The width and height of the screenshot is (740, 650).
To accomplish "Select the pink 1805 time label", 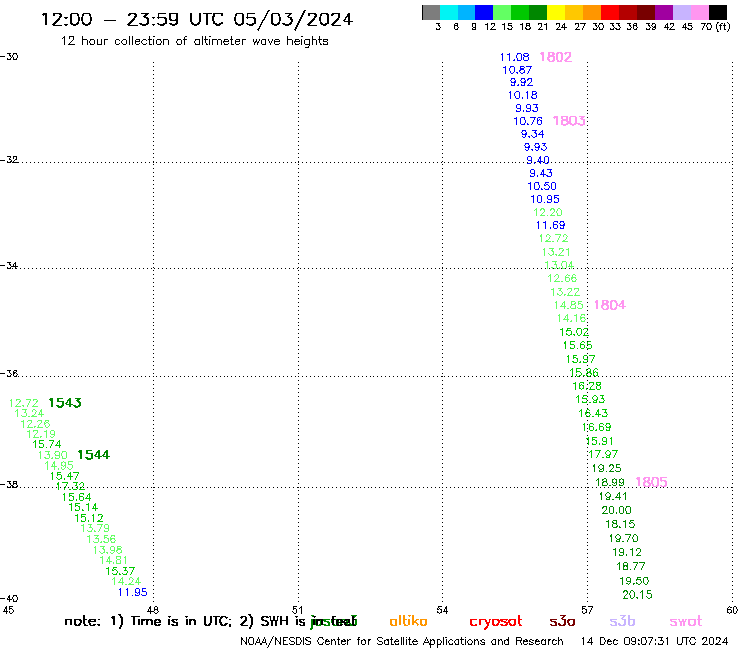I will click(x=651, y=482).
